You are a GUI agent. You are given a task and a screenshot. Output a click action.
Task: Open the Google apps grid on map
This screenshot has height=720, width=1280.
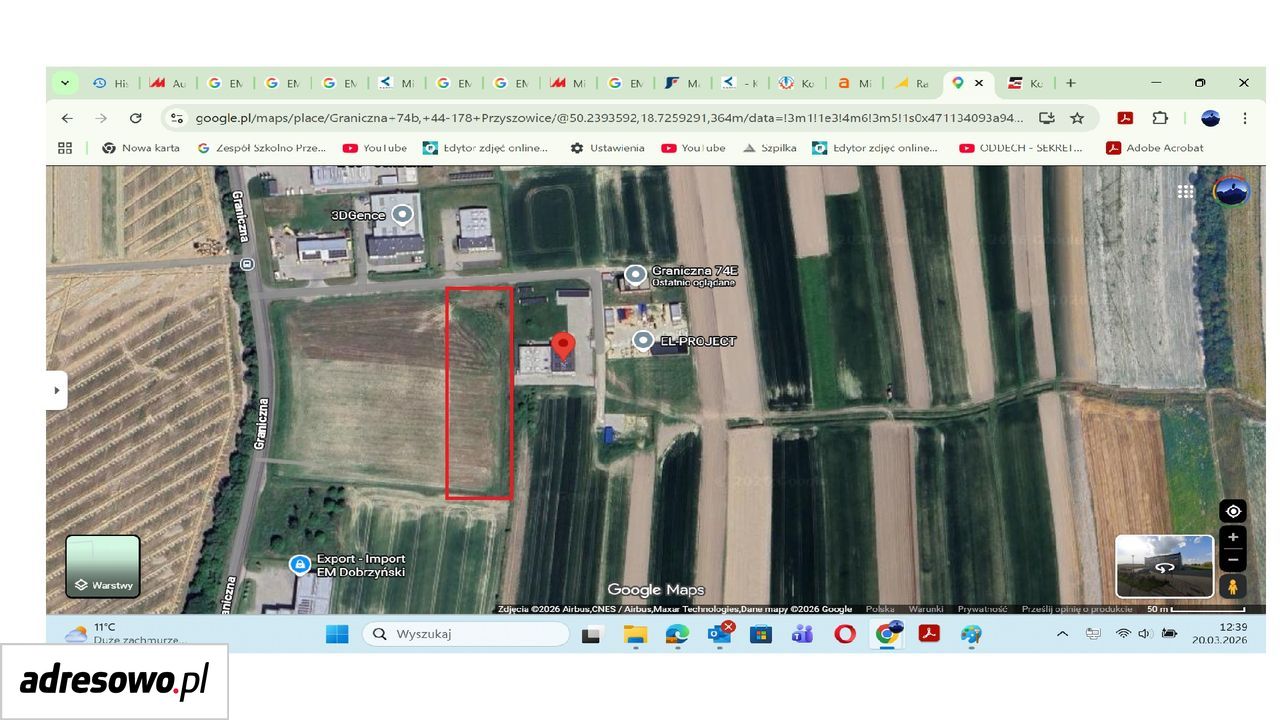[1186, 192]
